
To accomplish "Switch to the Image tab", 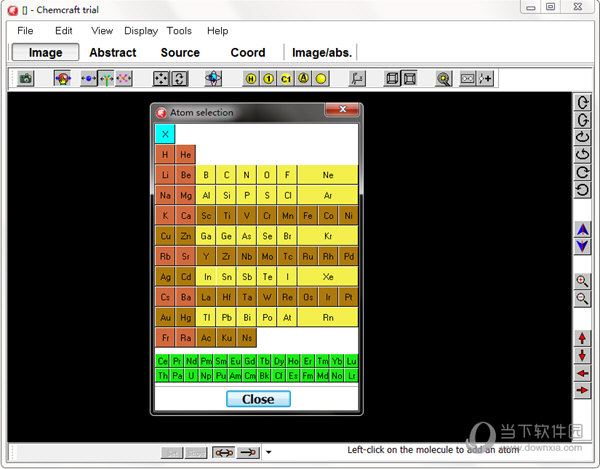I will point(46,52).
